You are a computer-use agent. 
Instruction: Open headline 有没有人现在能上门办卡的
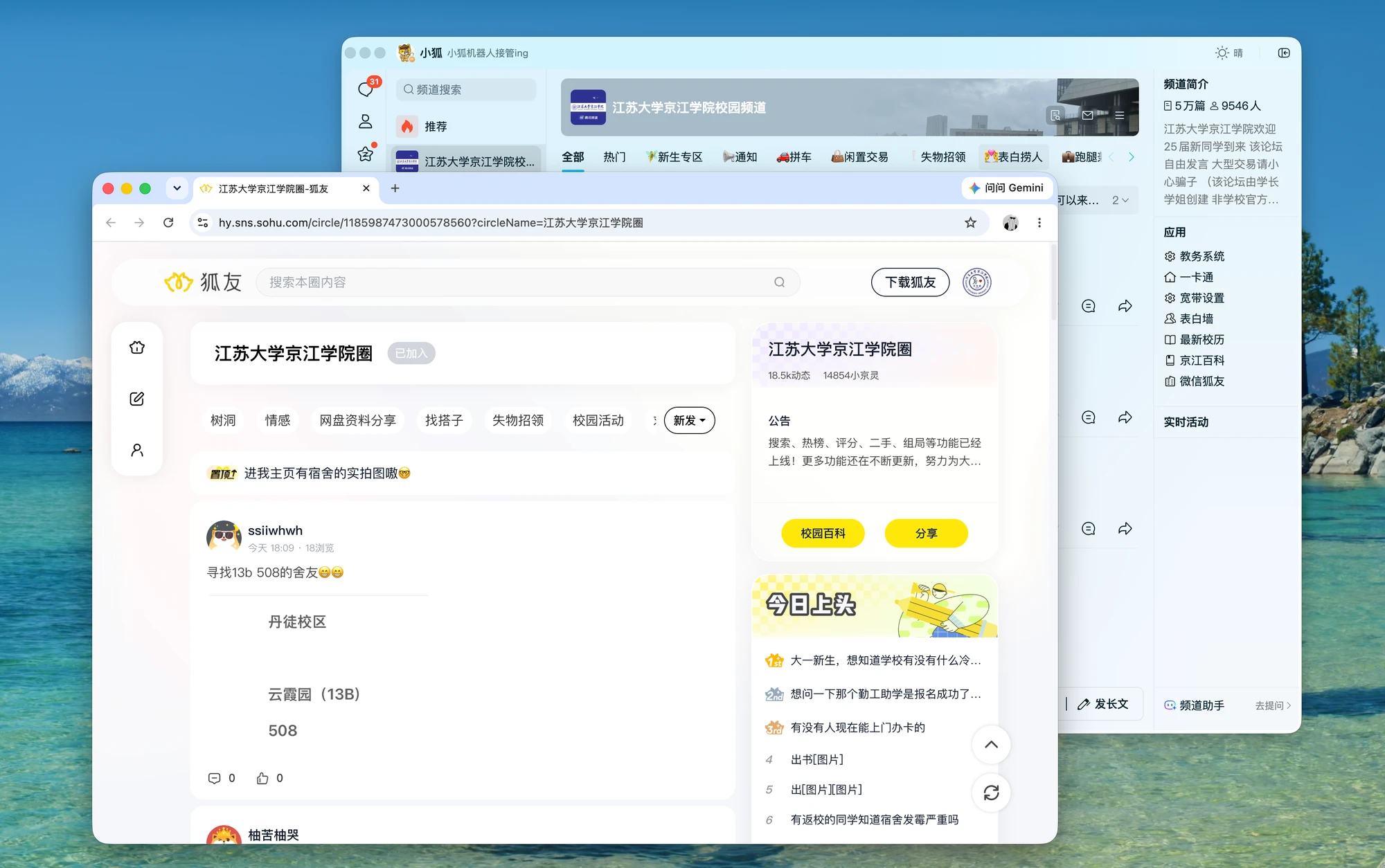point(857,727)
